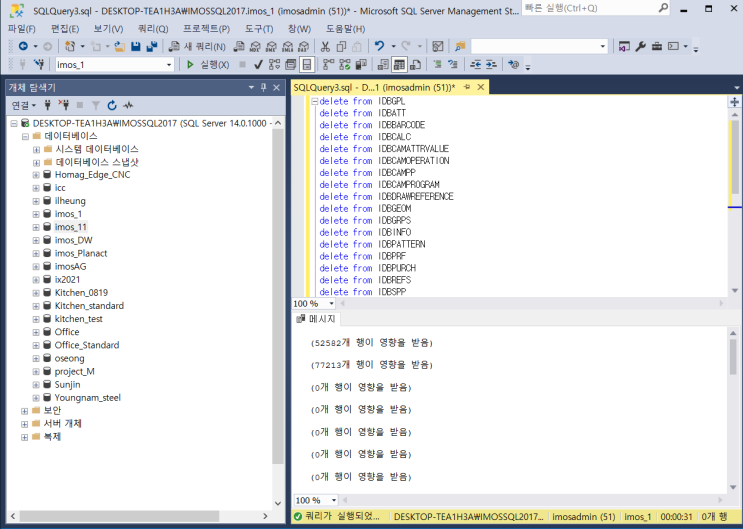Open the activity monitor icon in Object Explorer
Viewport: 743px width, 529px height.
pyautogui.click(x=128, y=105)
